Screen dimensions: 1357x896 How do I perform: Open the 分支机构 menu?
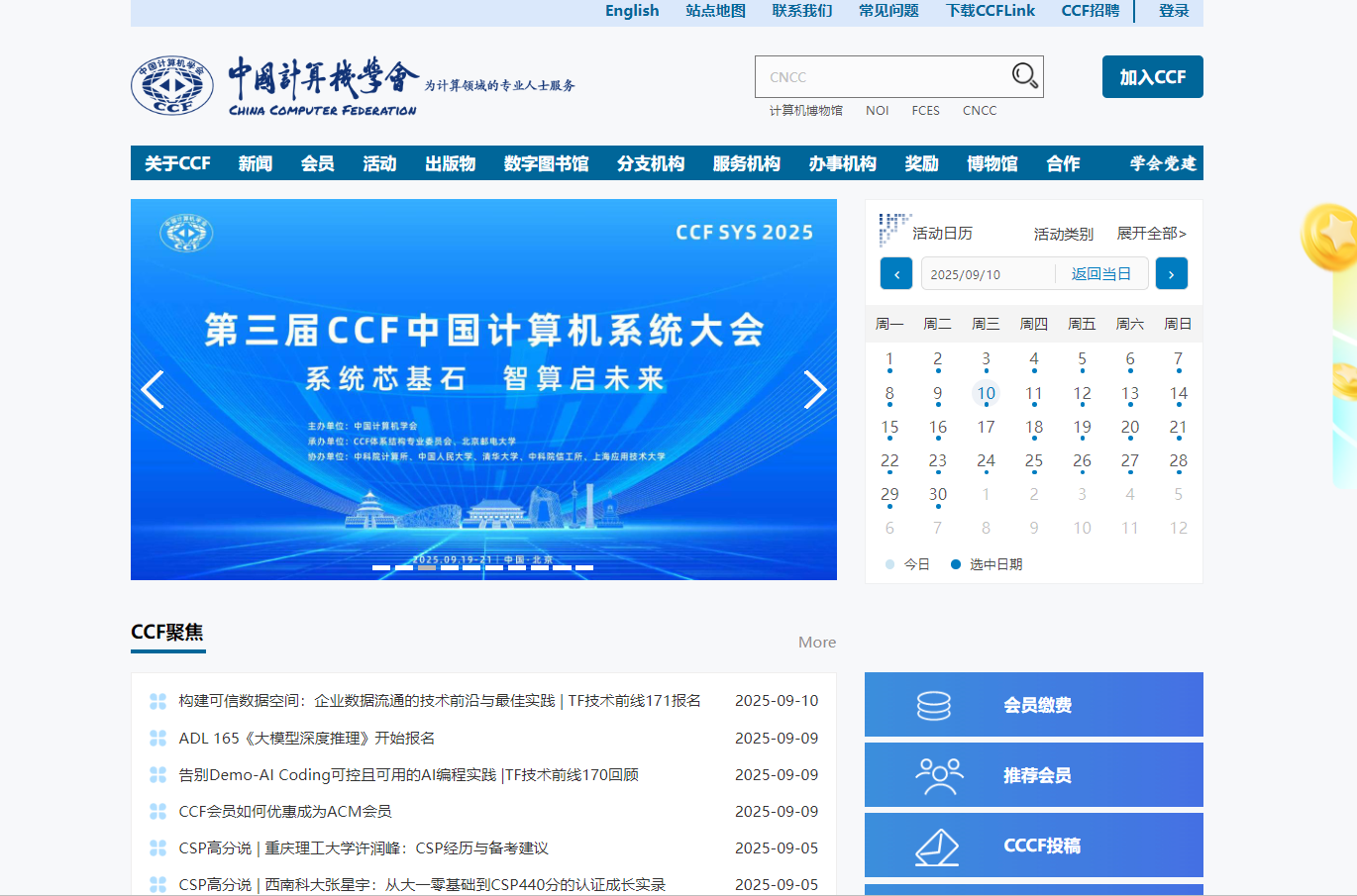coord(651,163)
